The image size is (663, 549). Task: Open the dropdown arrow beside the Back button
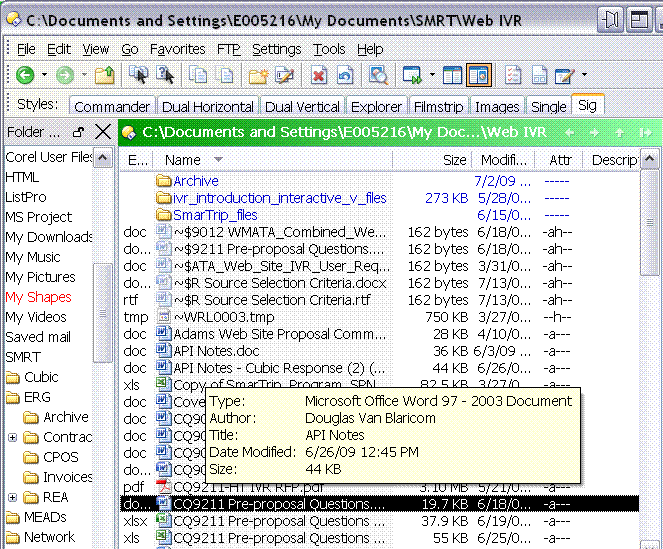click(x=44, y=75)
